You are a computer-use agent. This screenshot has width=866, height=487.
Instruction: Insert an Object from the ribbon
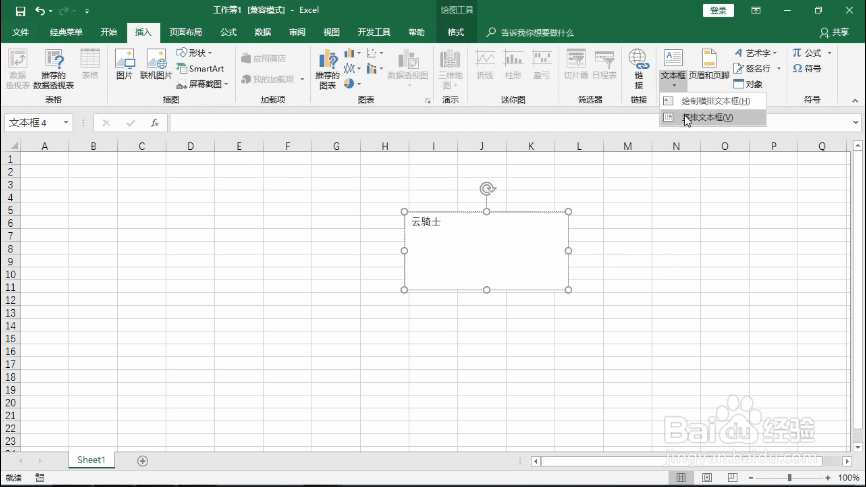coord(748,84)
